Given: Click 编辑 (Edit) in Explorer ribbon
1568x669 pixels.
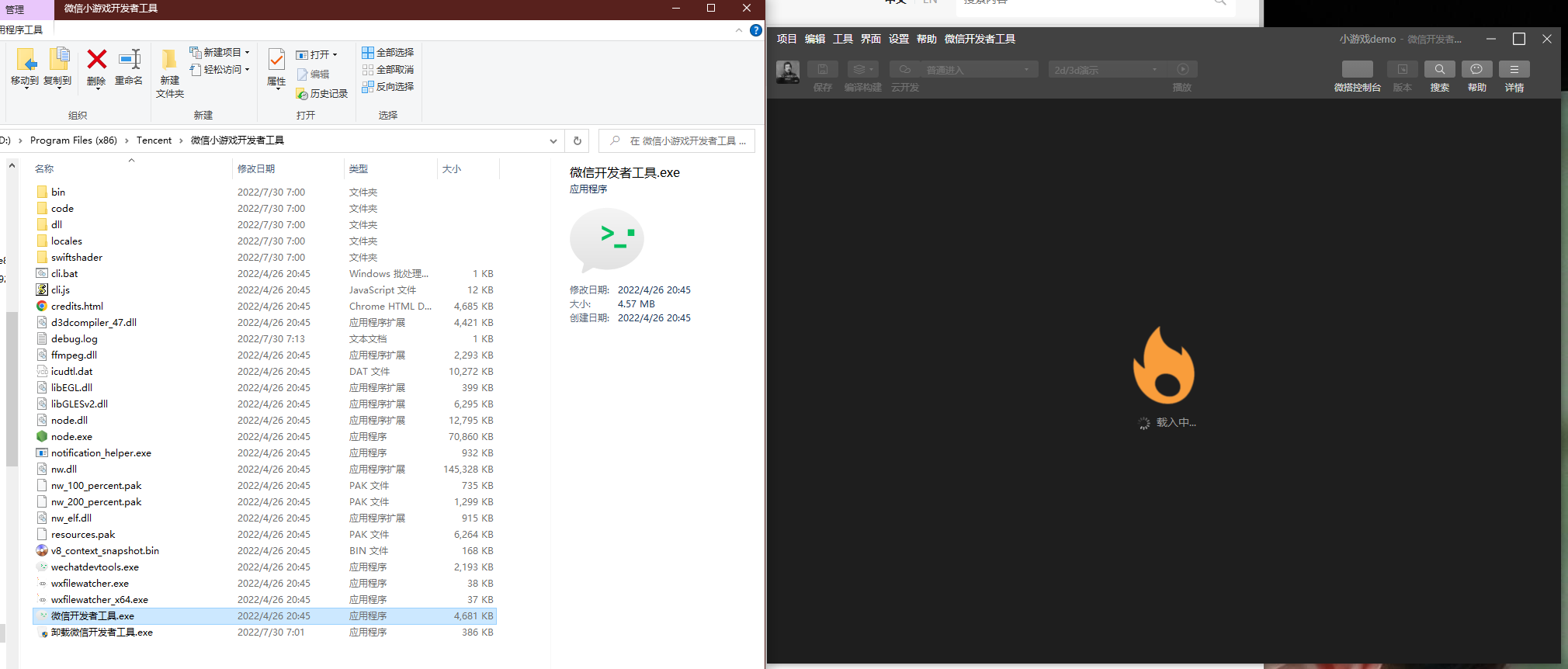Looking at the screenshot, I should pos(313,75).
